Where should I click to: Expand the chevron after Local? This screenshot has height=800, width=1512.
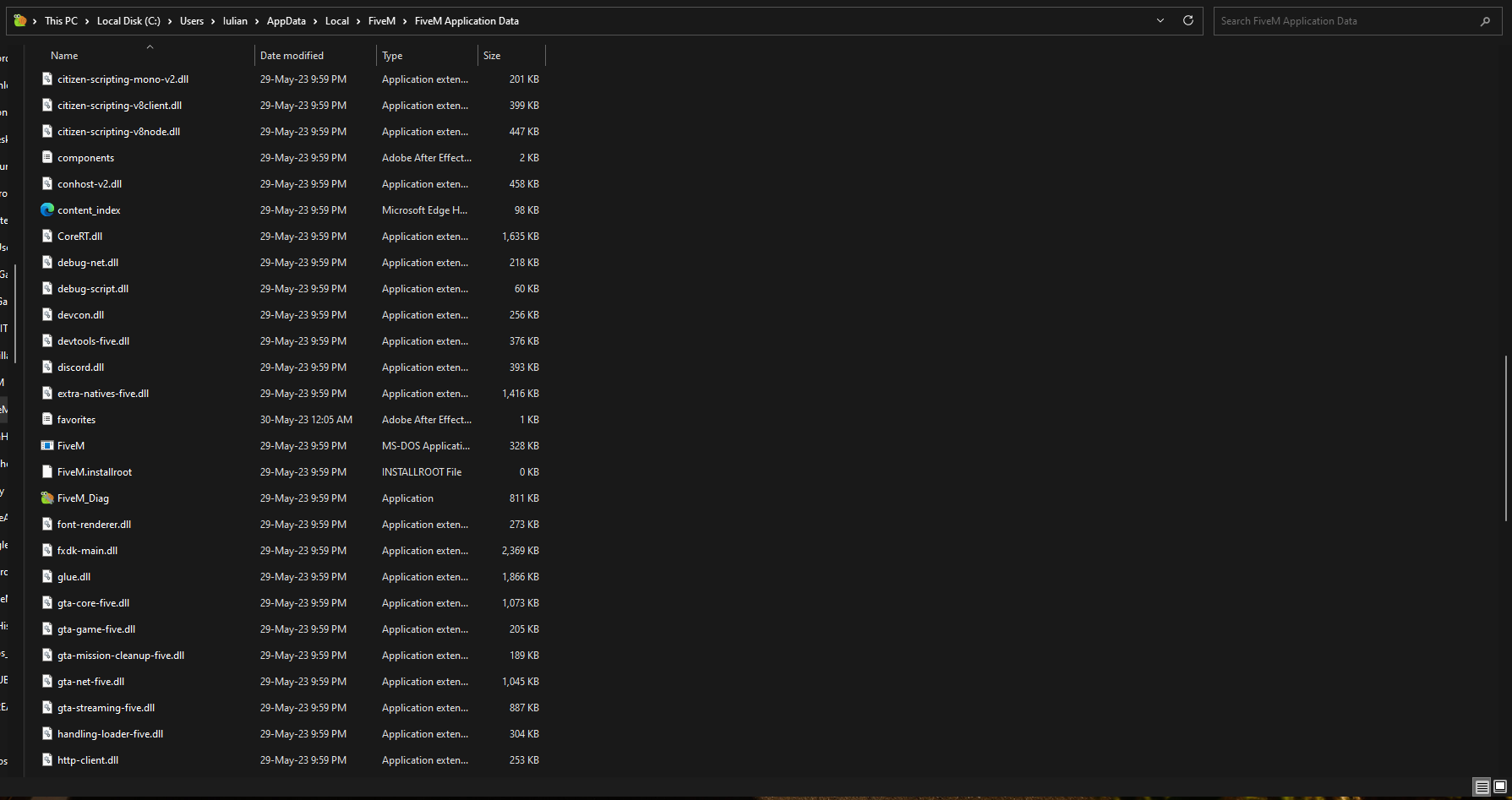(x=358, y=21)
